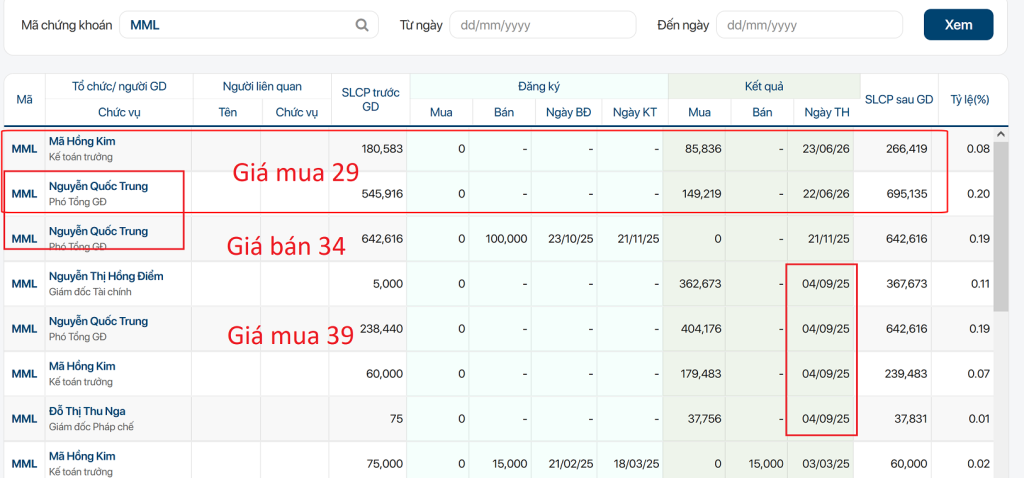Click the SLCP sau GD column header
The height and width of the screenshot is (478, 1024).
[899, 99]
